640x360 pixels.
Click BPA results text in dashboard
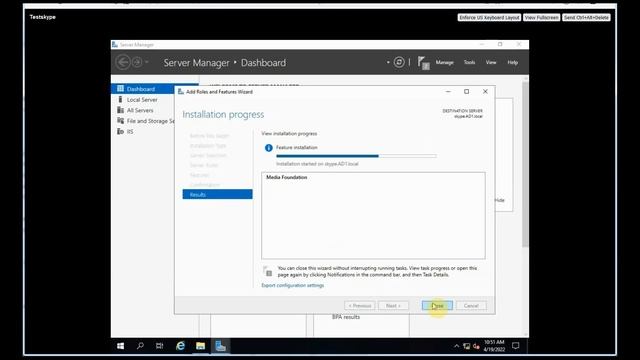tap(346, 317)
